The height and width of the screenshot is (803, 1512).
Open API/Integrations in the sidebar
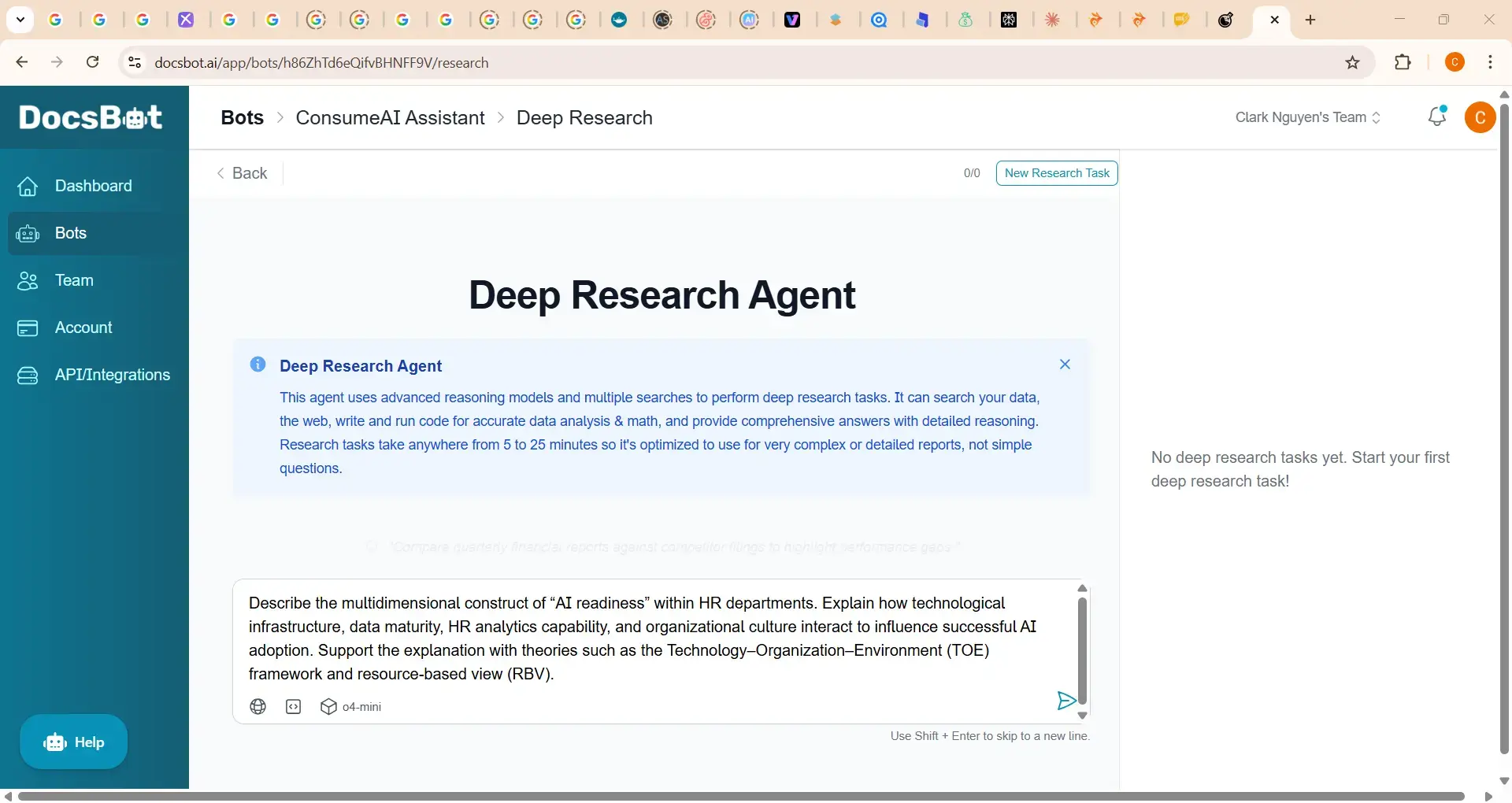click(x=112, y=375)
